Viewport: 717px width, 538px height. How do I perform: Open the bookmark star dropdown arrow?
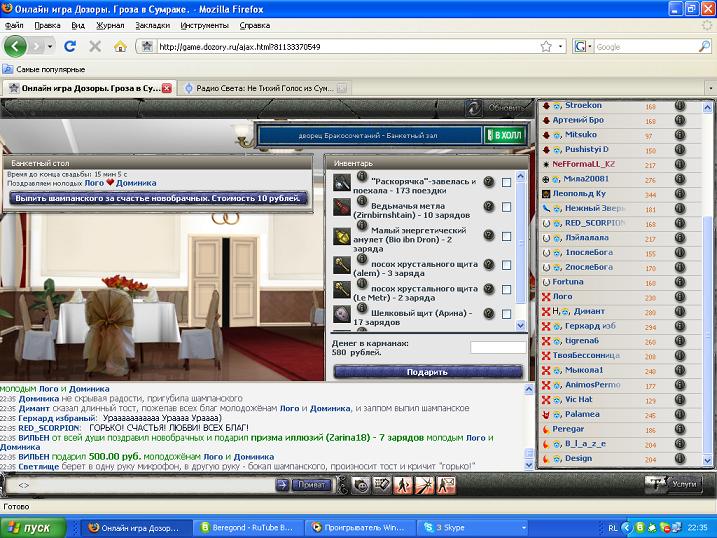[561, 46]
